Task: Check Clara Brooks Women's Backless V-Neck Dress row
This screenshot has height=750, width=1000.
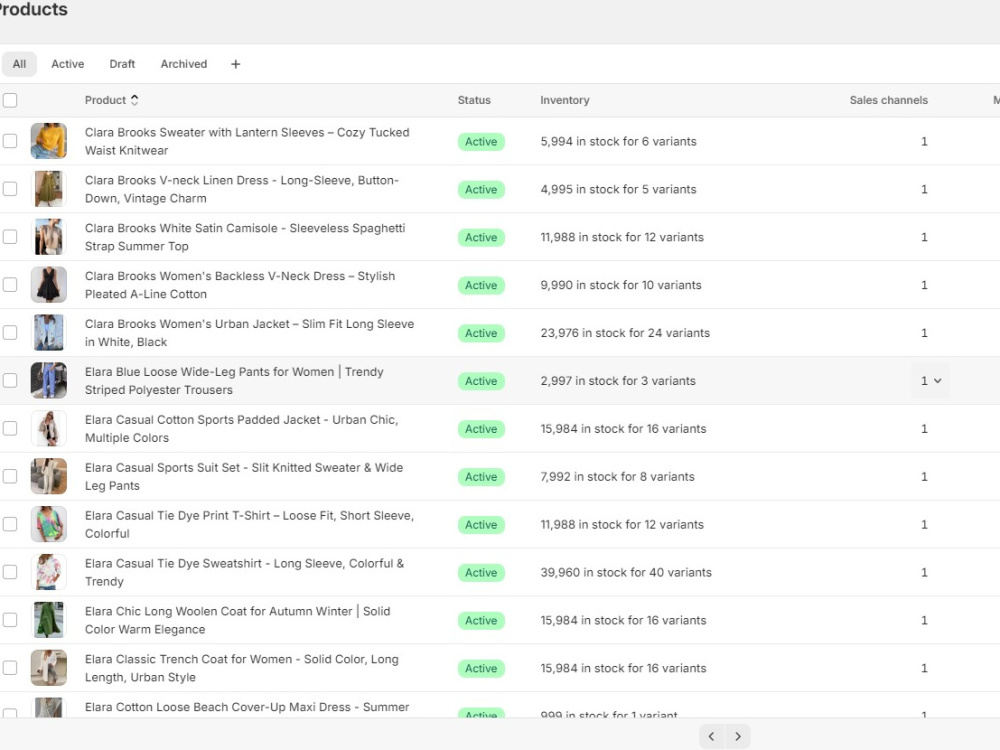Action: pyautogui.click(x=10, y=284)
